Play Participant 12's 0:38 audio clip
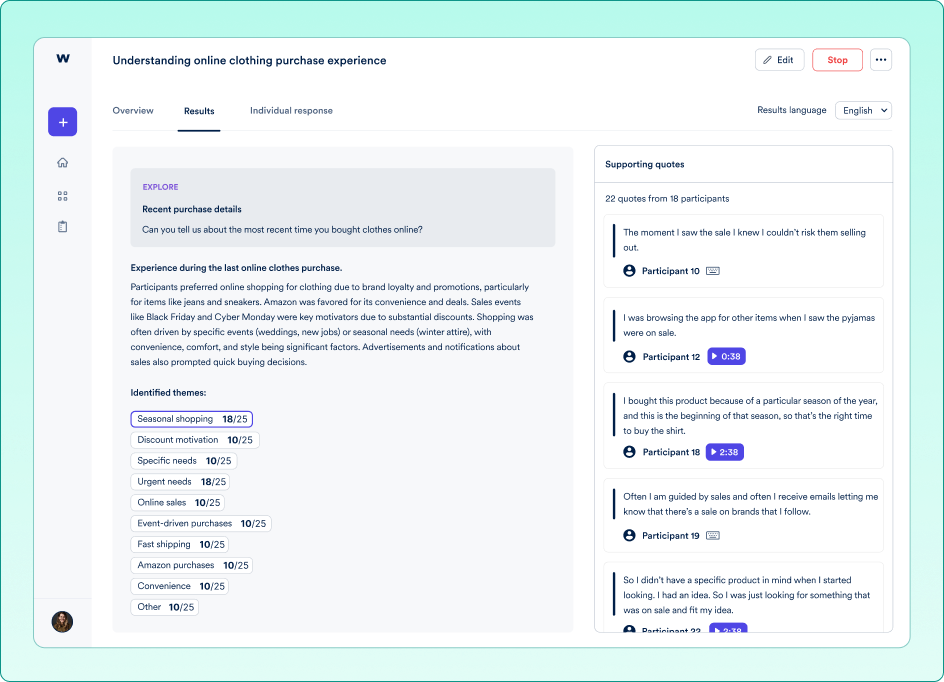 coord(726,356)
